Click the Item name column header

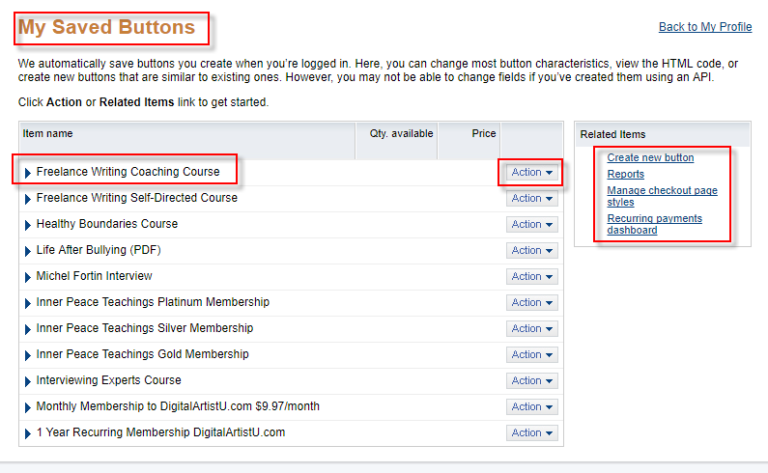point(48,133)
